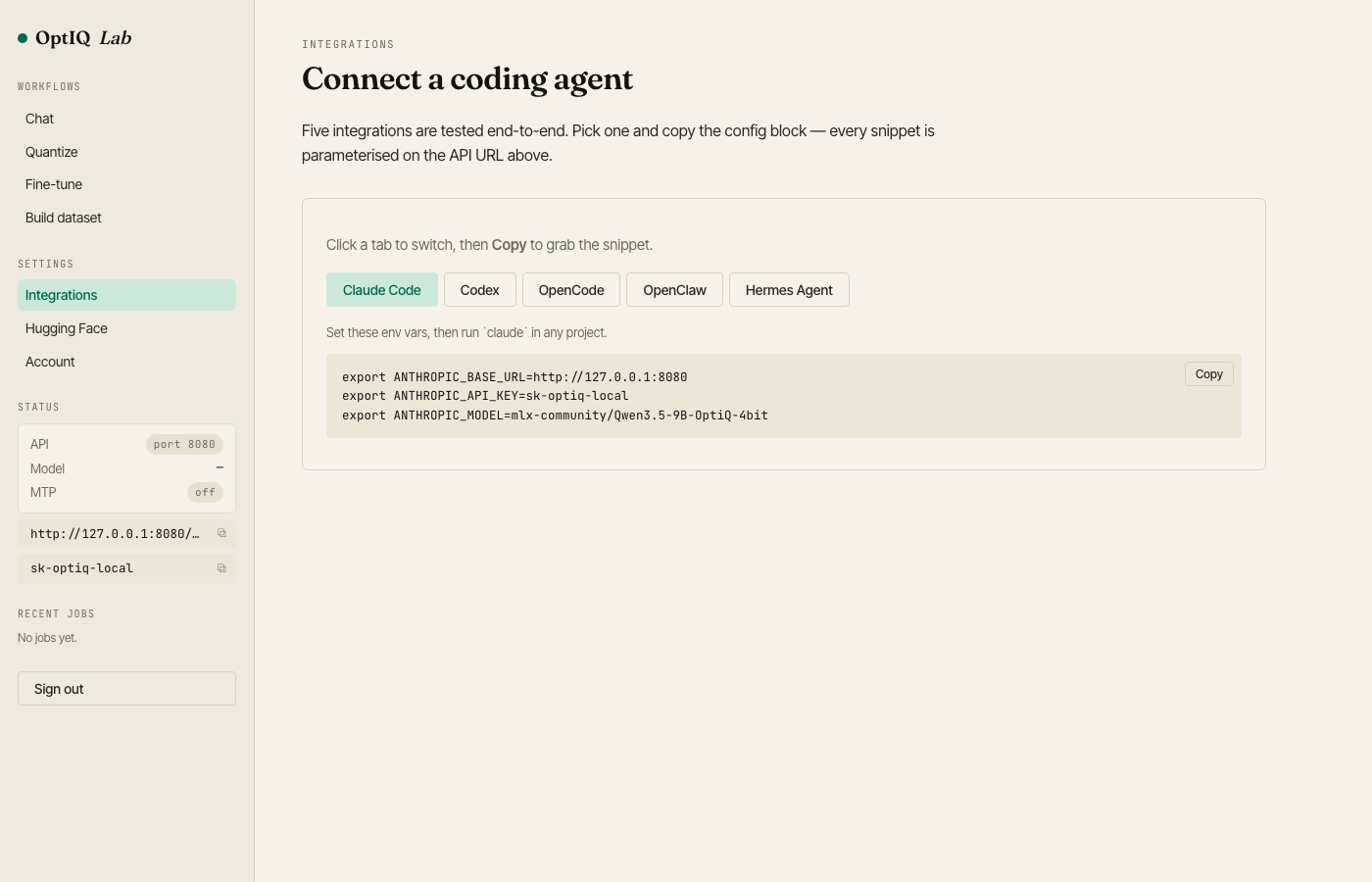1372x882 pixels.
Task: Open the Chat workflow
Action: point(126,119)
